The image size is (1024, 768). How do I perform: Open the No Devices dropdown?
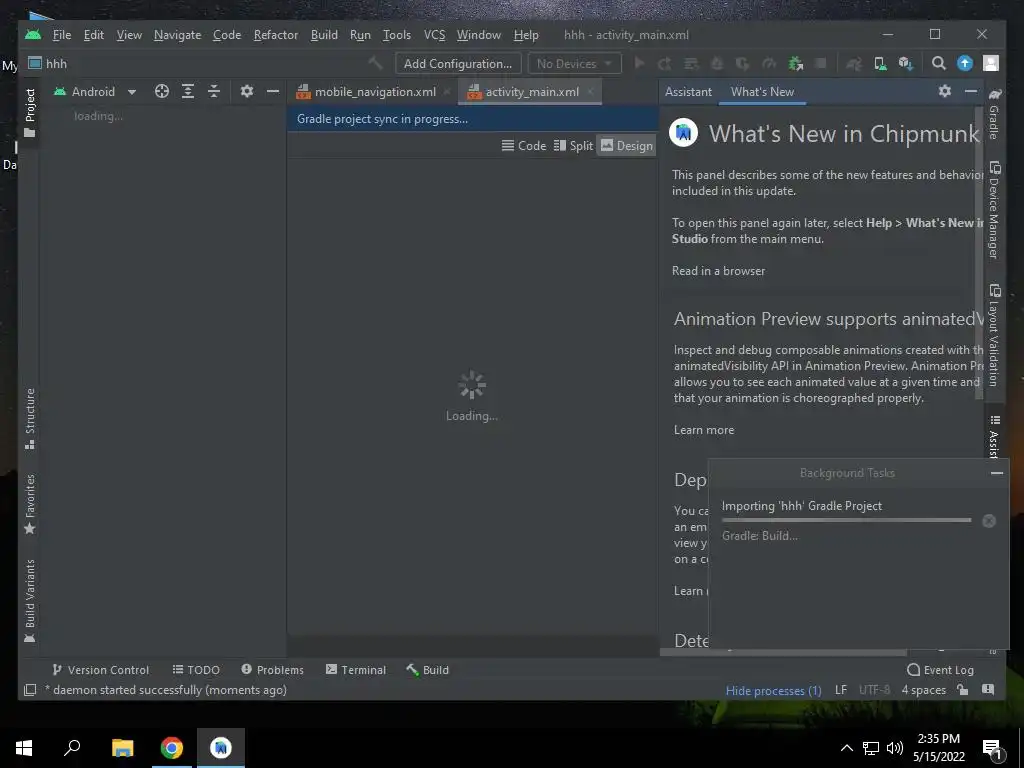(574, 63)
